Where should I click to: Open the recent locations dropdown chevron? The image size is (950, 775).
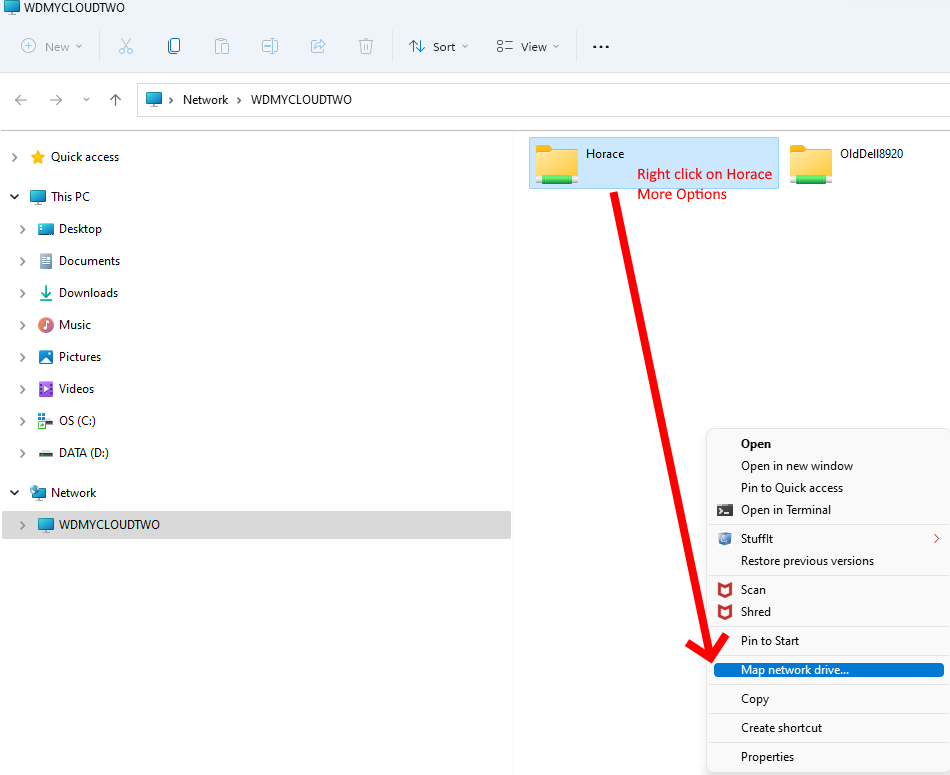86,100
